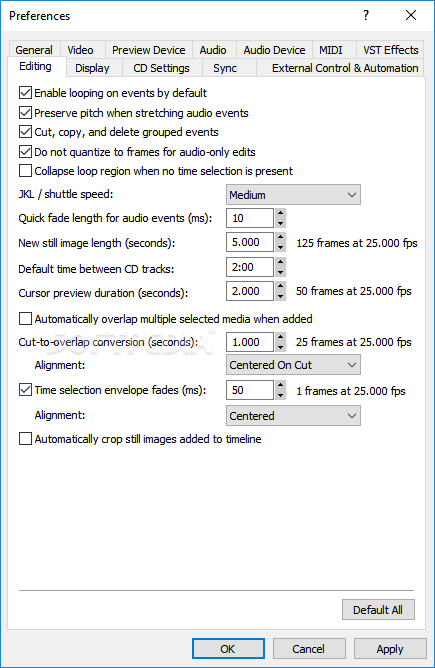Click the quick fade length input field
This screenshot has height=668, width=435.
tap(250, 218)
